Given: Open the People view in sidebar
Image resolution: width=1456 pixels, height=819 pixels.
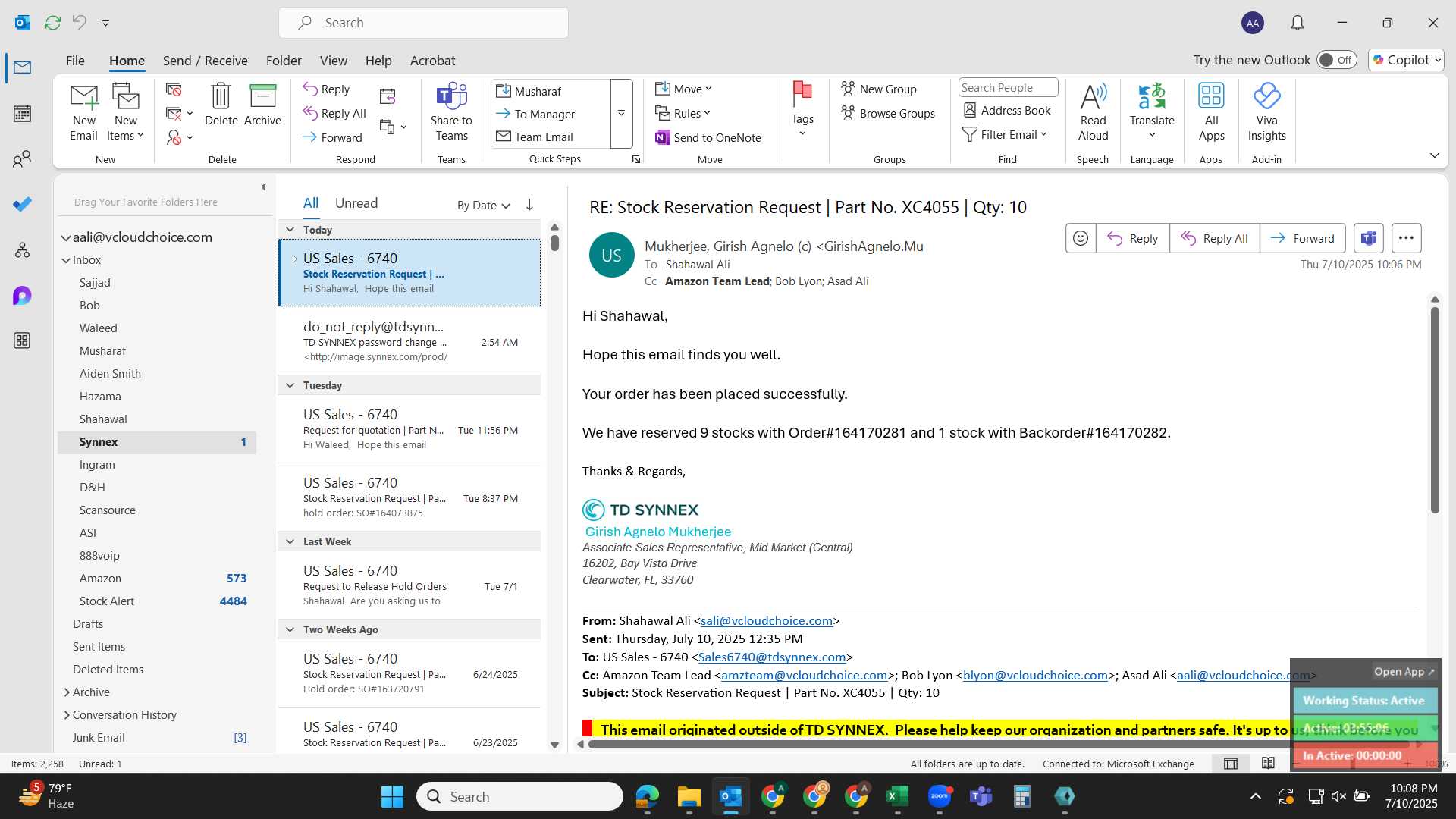Looking at the screenshot, I should 22,158.
